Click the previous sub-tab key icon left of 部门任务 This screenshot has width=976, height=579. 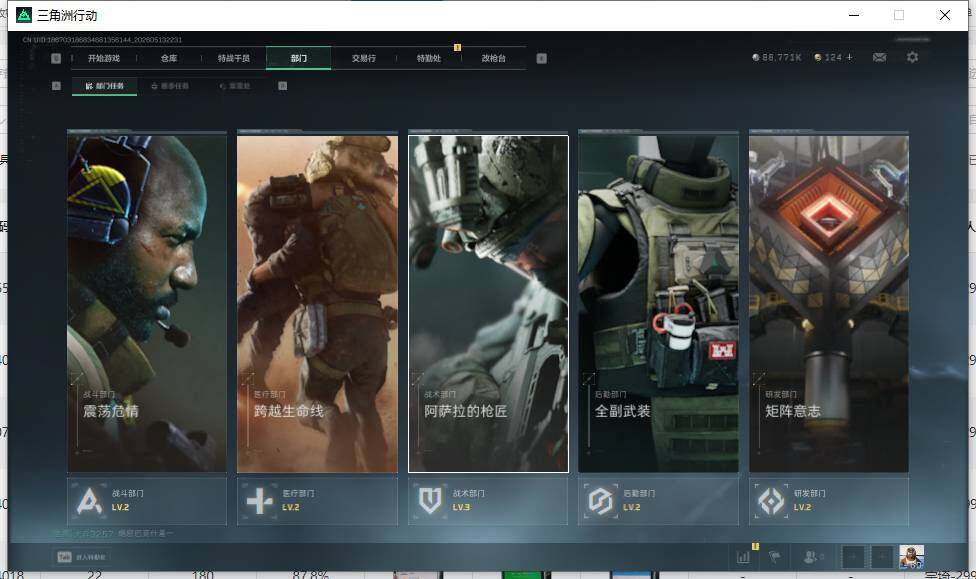coord(56,86)
